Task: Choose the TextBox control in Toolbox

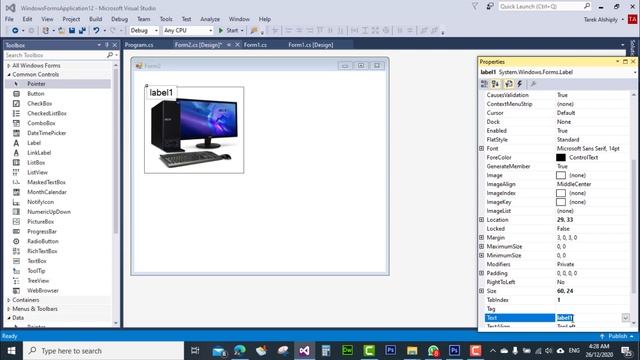Action: point(57,261)
